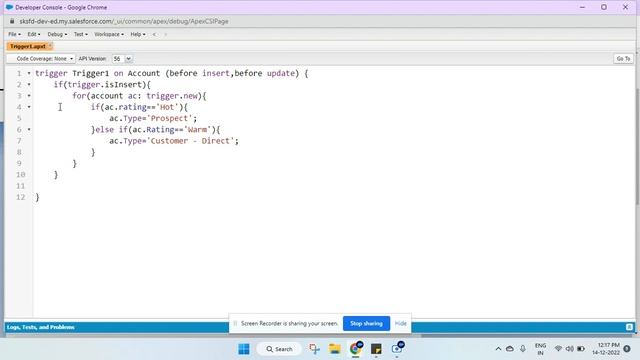The image size is (640, 360).
Task: Open the clock showing 12:17 PM
Action: [x=606, y=349]
